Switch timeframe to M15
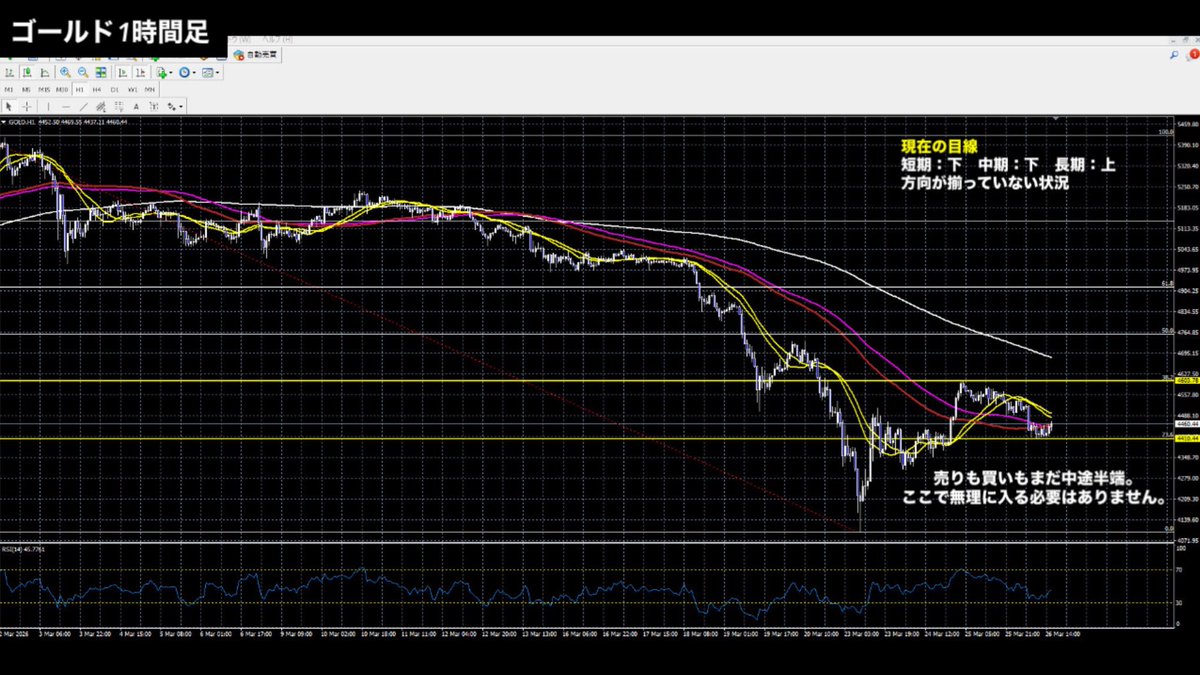This screenshot has height=675, width=1200. pos(45,89)
